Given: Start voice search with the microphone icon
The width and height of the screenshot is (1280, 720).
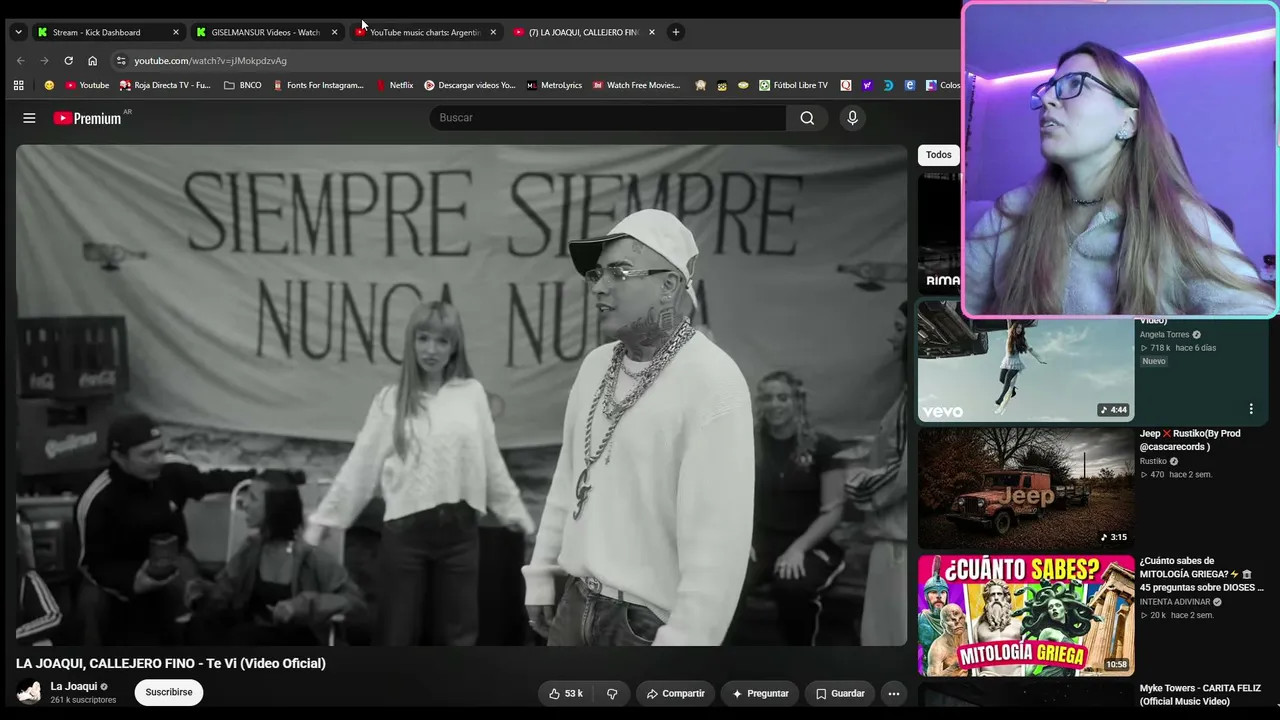Looking at the screenshot, I should click(852, 118).
